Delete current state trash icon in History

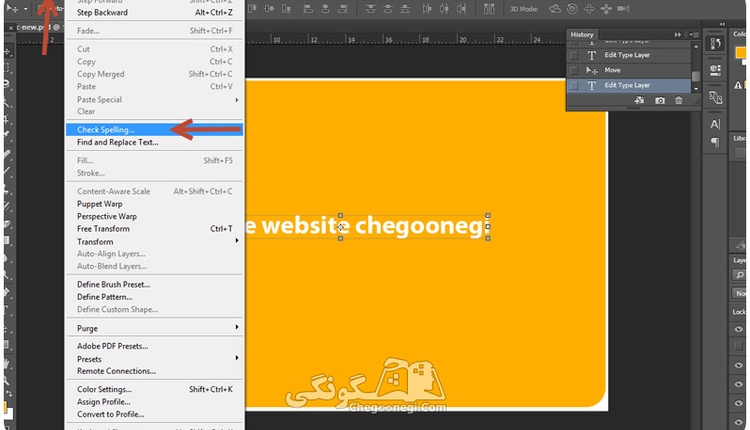(679, 100)
